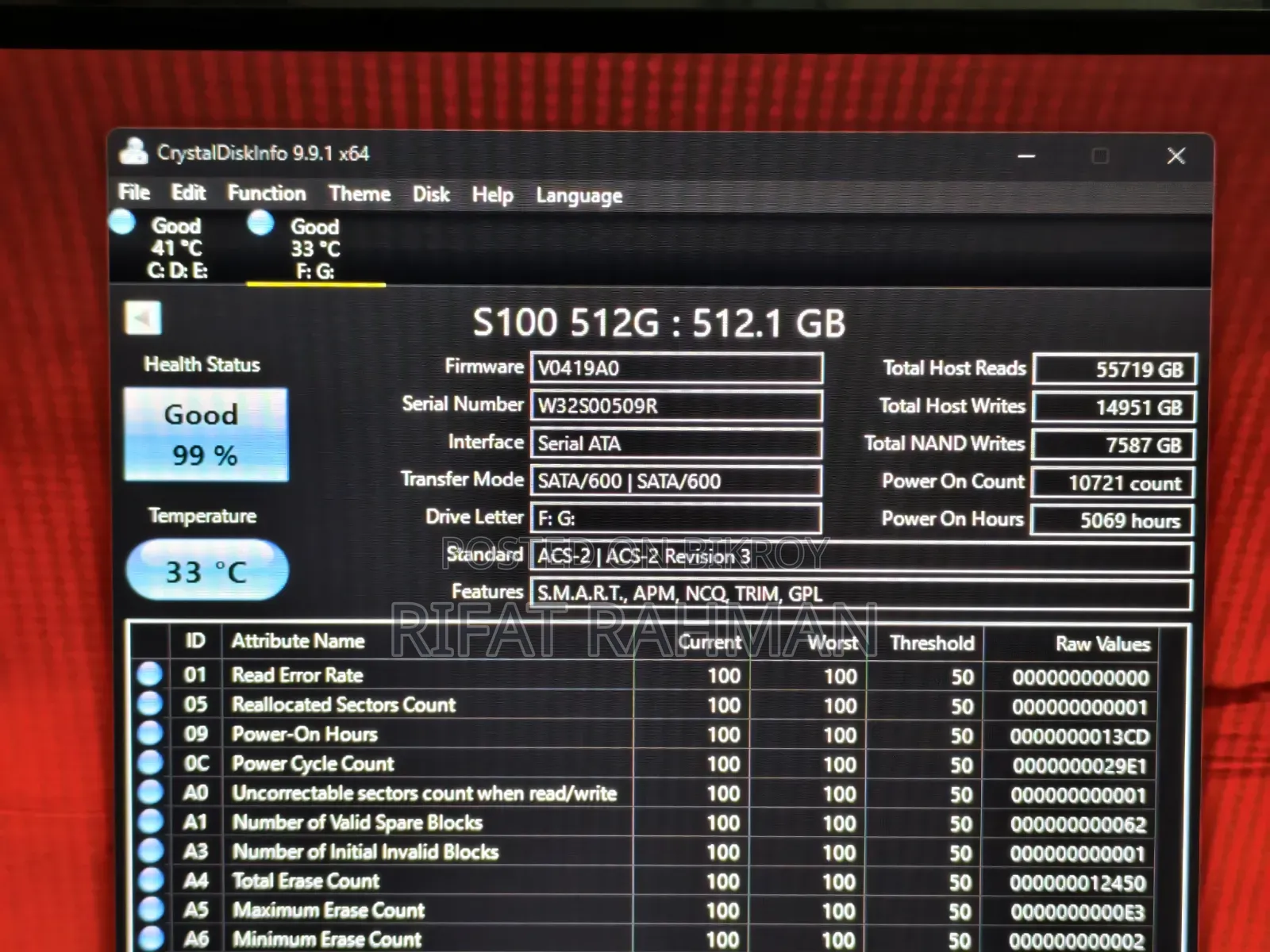The width and height of the screenshot is (1270, 952).
Task: Click raw value 0000000029E1
Action: tap(1079, 766)
